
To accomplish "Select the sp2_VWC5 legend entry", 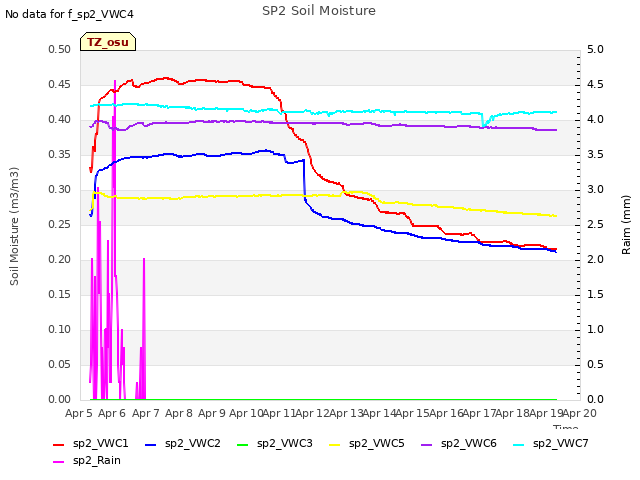I will (x=367, y=443).
